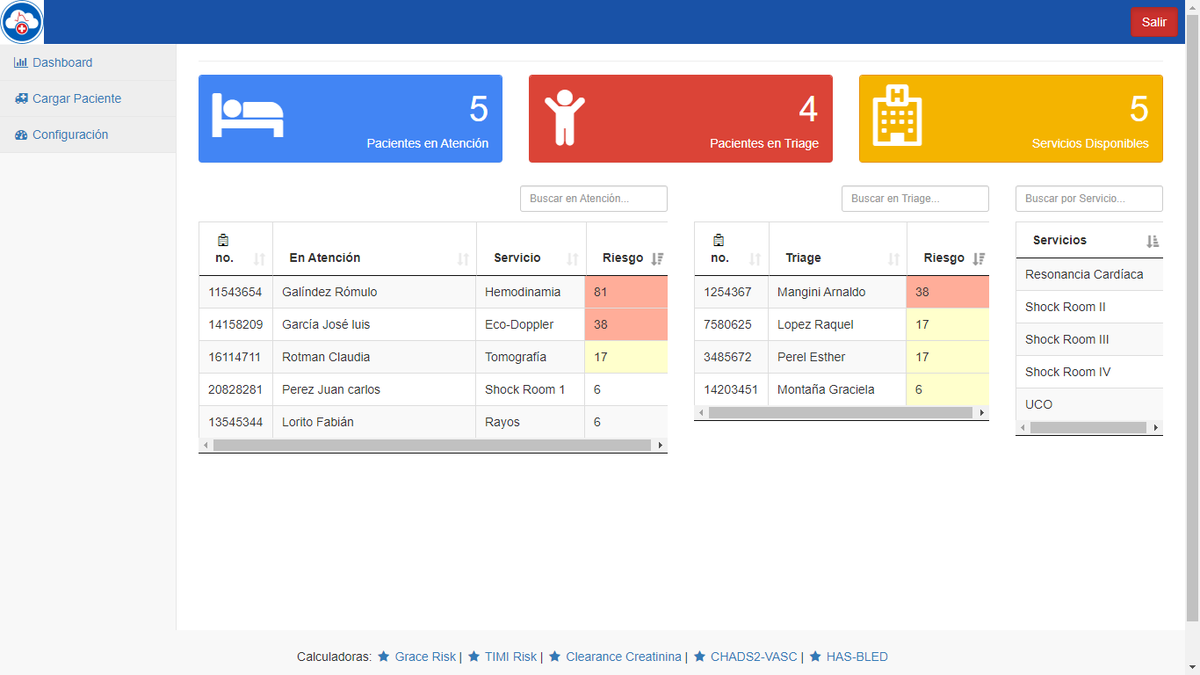Image resolution: width=1200 pixels, height=675 pixels.
Task: Open the TIMI Risk calculator link
Action: click(x=511, y=657)
